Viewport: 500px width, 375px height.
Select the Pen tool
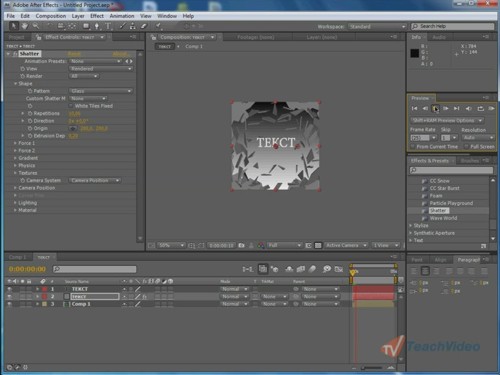click(97, 26)
